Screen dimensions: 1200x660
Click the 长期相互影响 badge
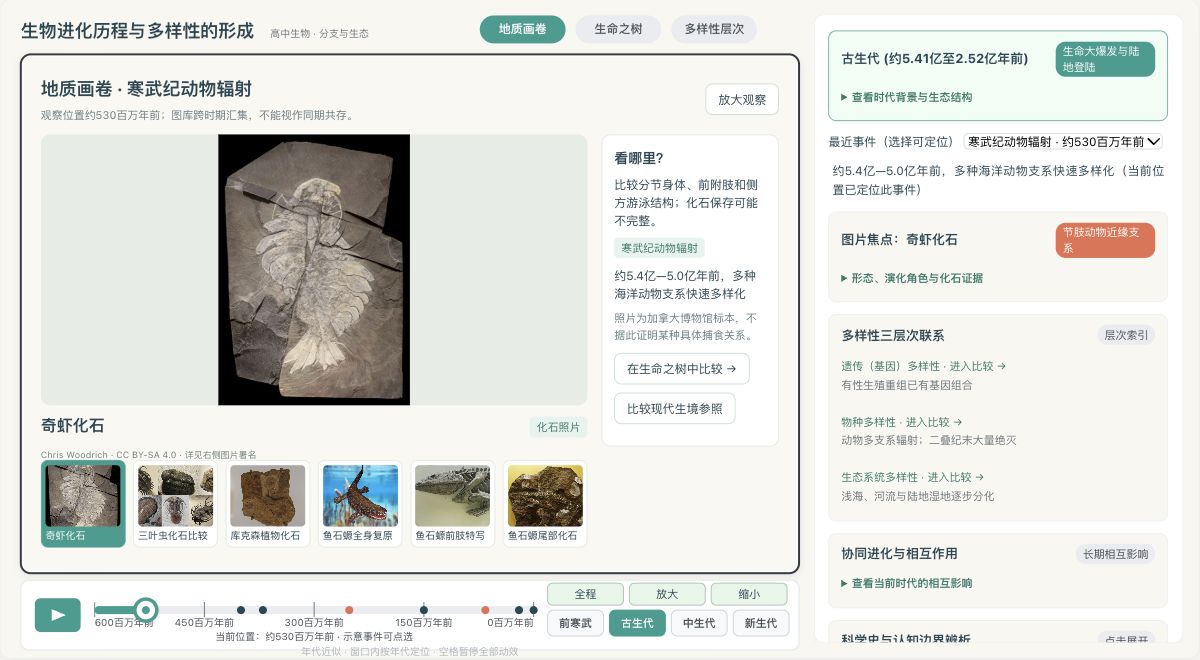click(x=1115, y=553)
